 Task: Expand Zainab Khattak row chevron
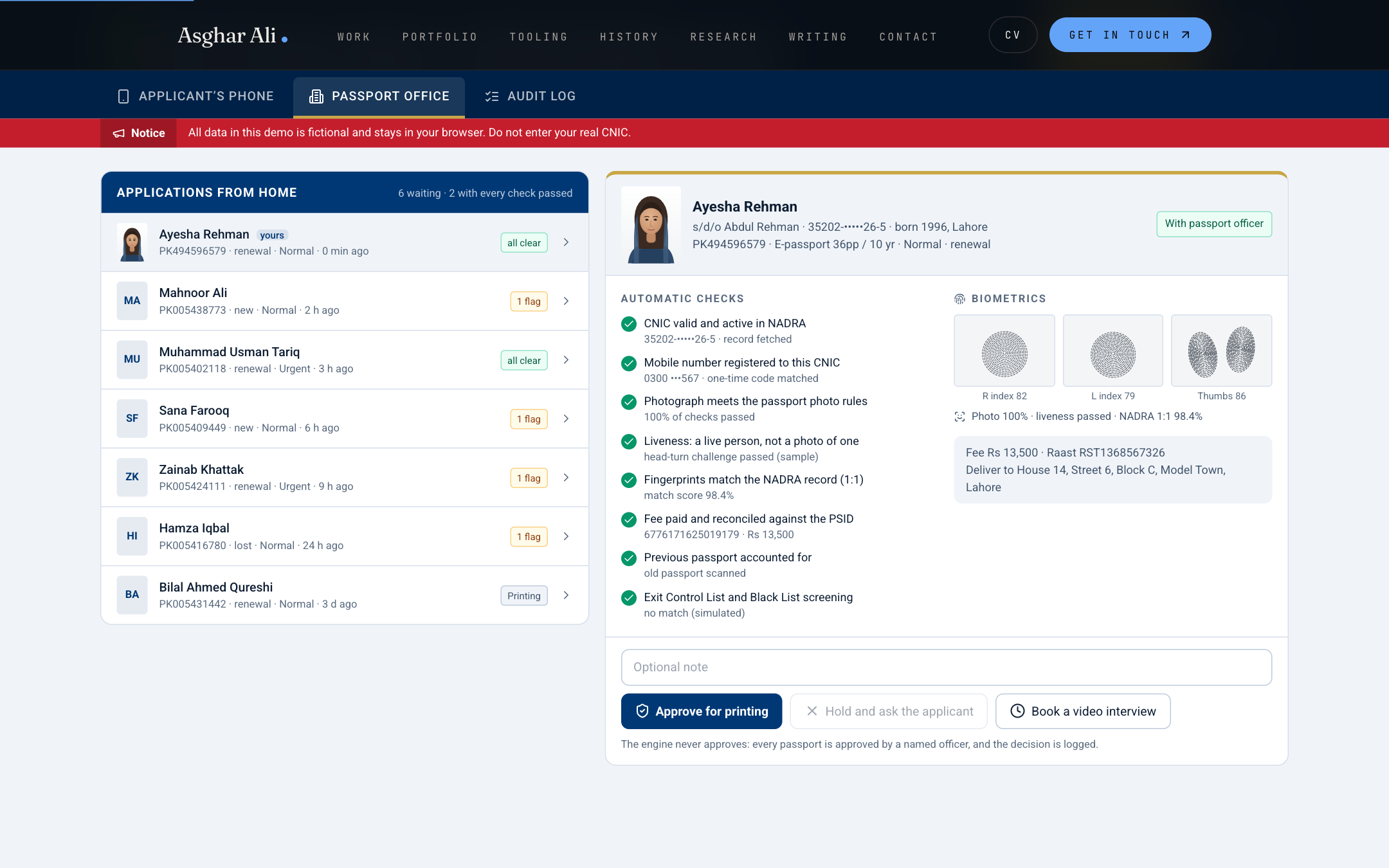click(566, 478)
